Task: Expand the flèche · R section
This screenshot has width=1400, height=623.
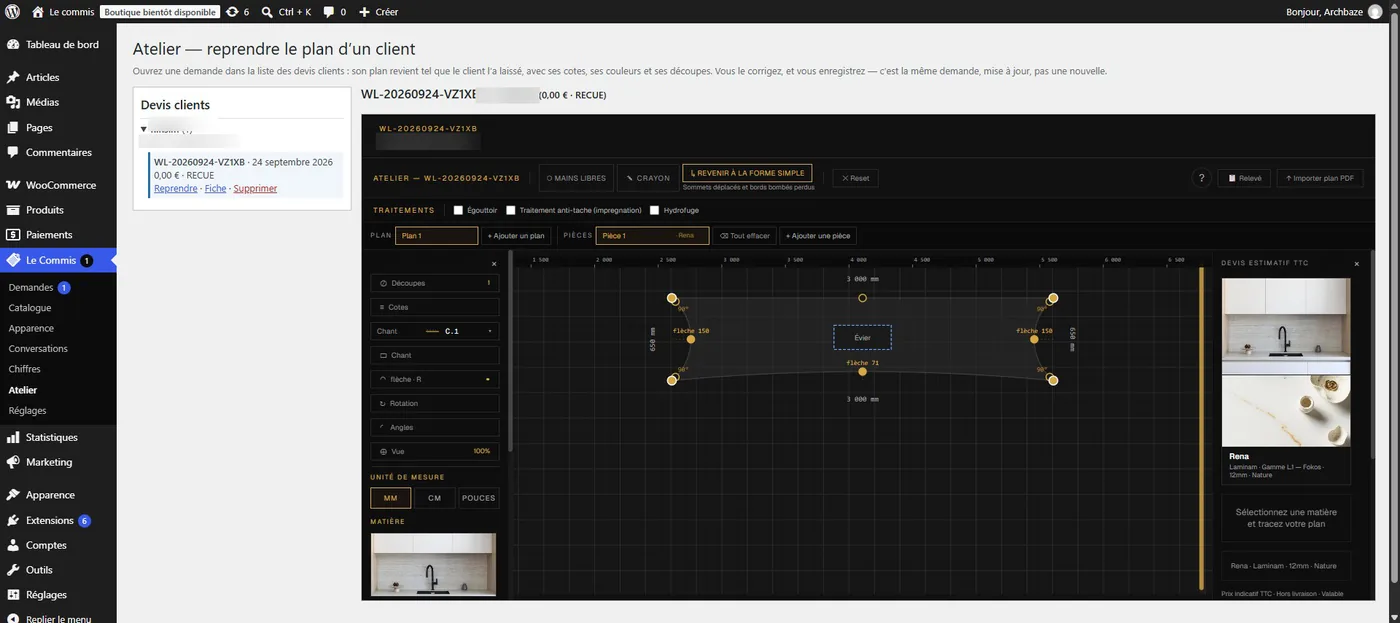Action: (434, 379)
